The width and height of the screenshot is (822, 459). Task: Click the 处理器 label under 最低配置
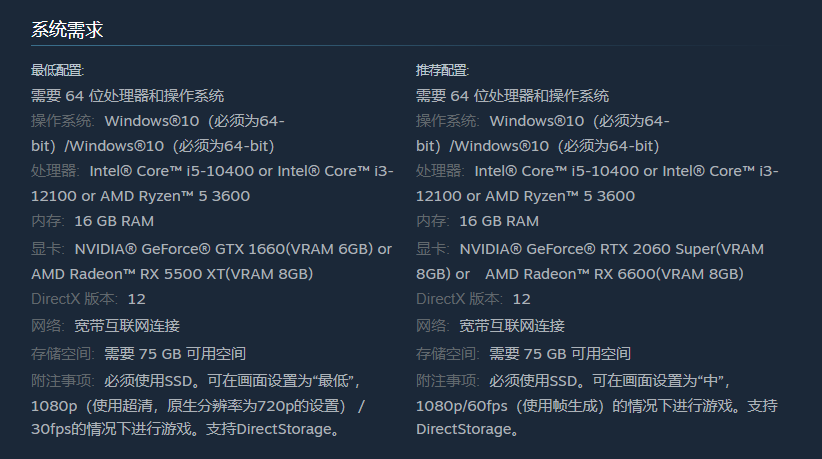[x=55, y=171]
